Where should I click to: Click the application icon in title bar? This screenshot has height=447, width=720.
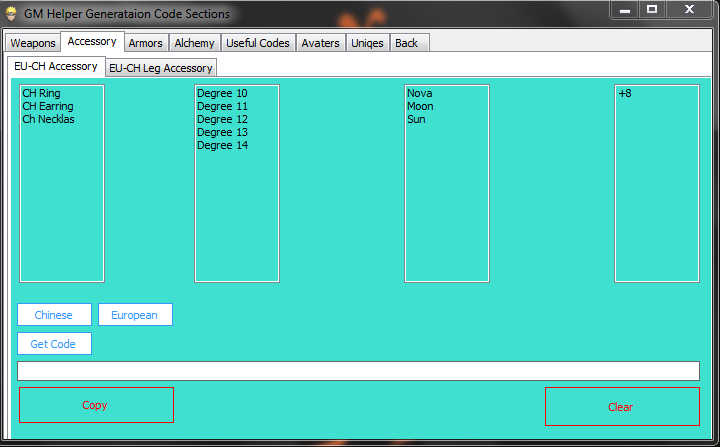point(11,14)
